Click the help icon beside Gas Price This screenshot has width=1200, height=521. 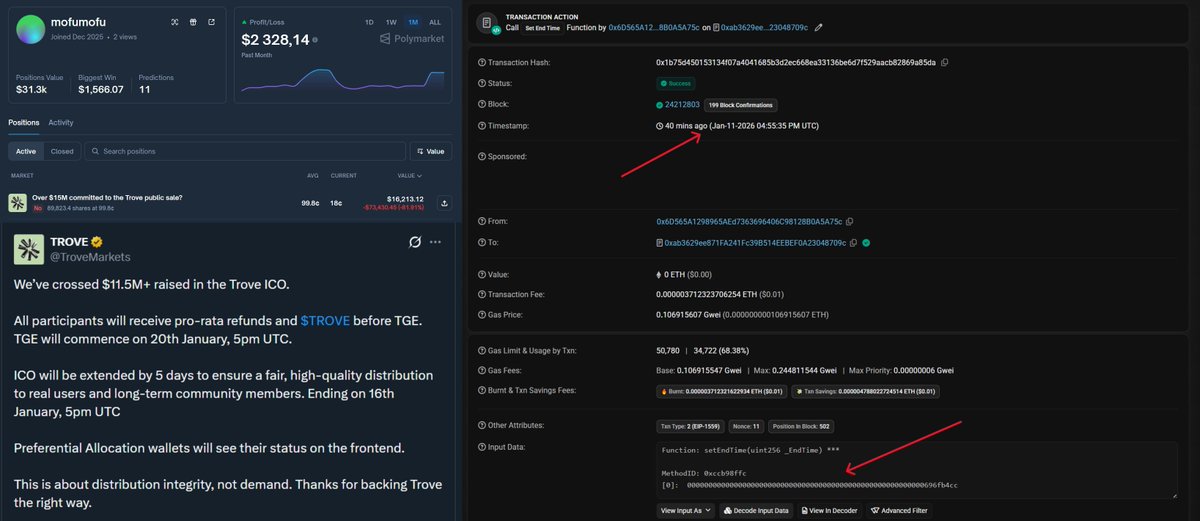coord(481,313)
